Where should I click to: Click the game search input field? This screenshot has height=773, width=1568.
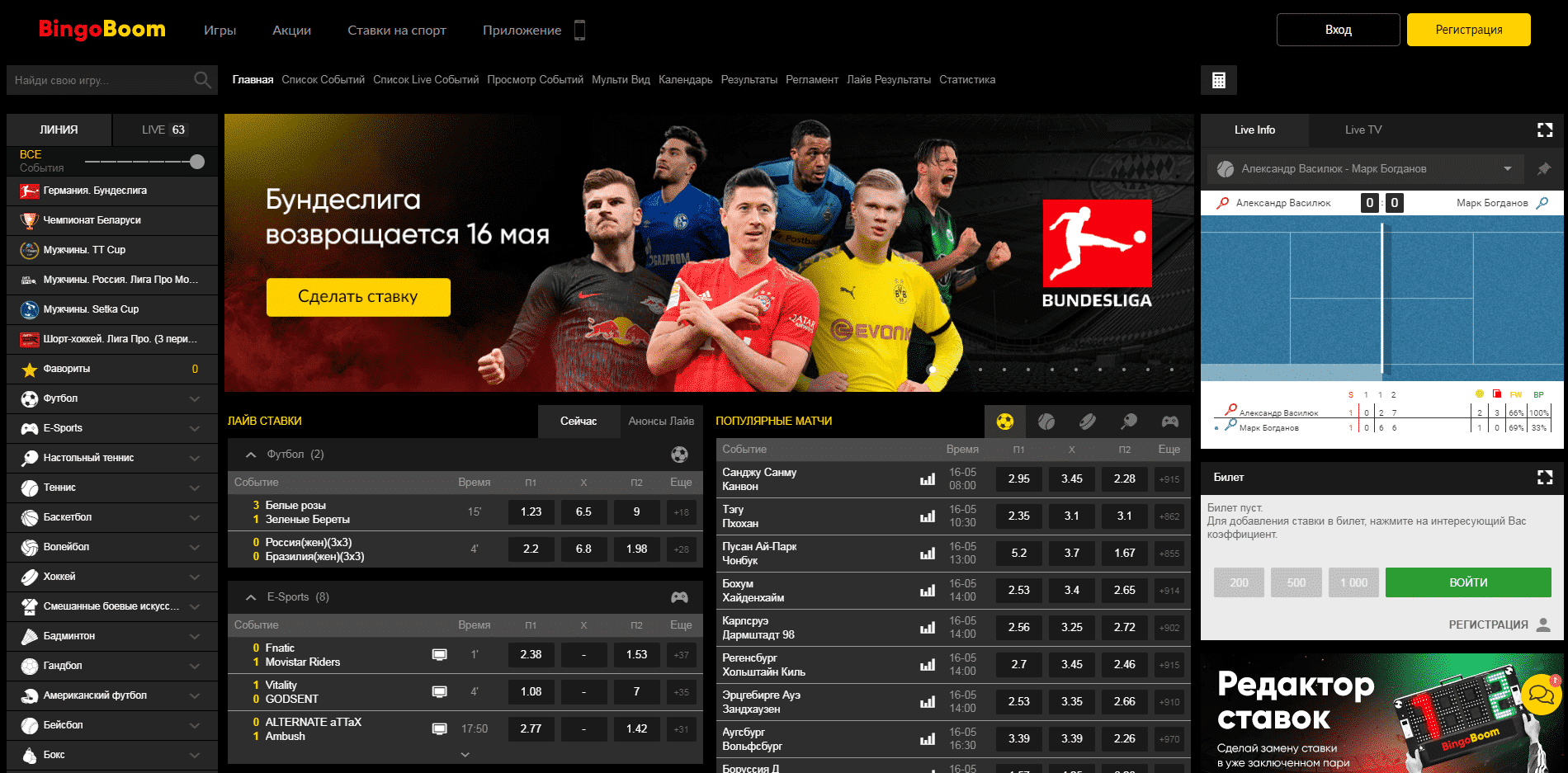pos(99,80)
